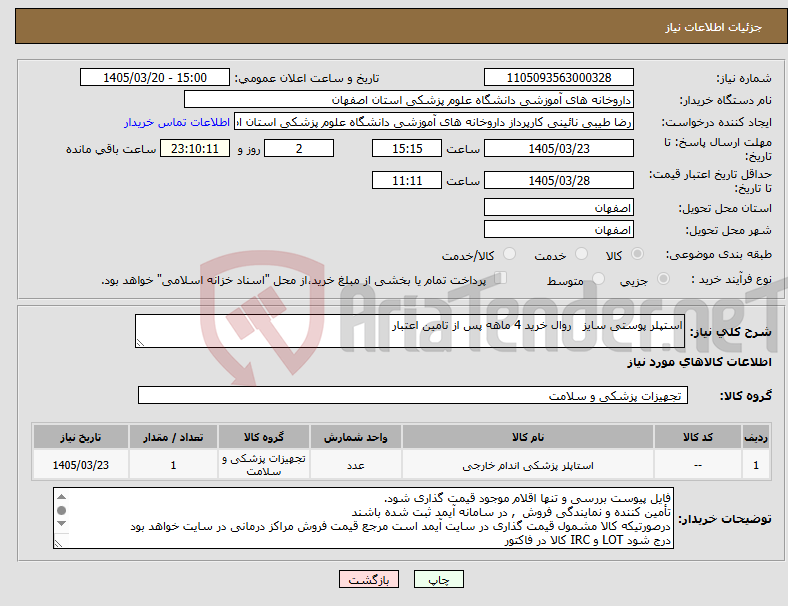788x606 pixels.
Task: Click the unit cell عدد
Action: 355,465
